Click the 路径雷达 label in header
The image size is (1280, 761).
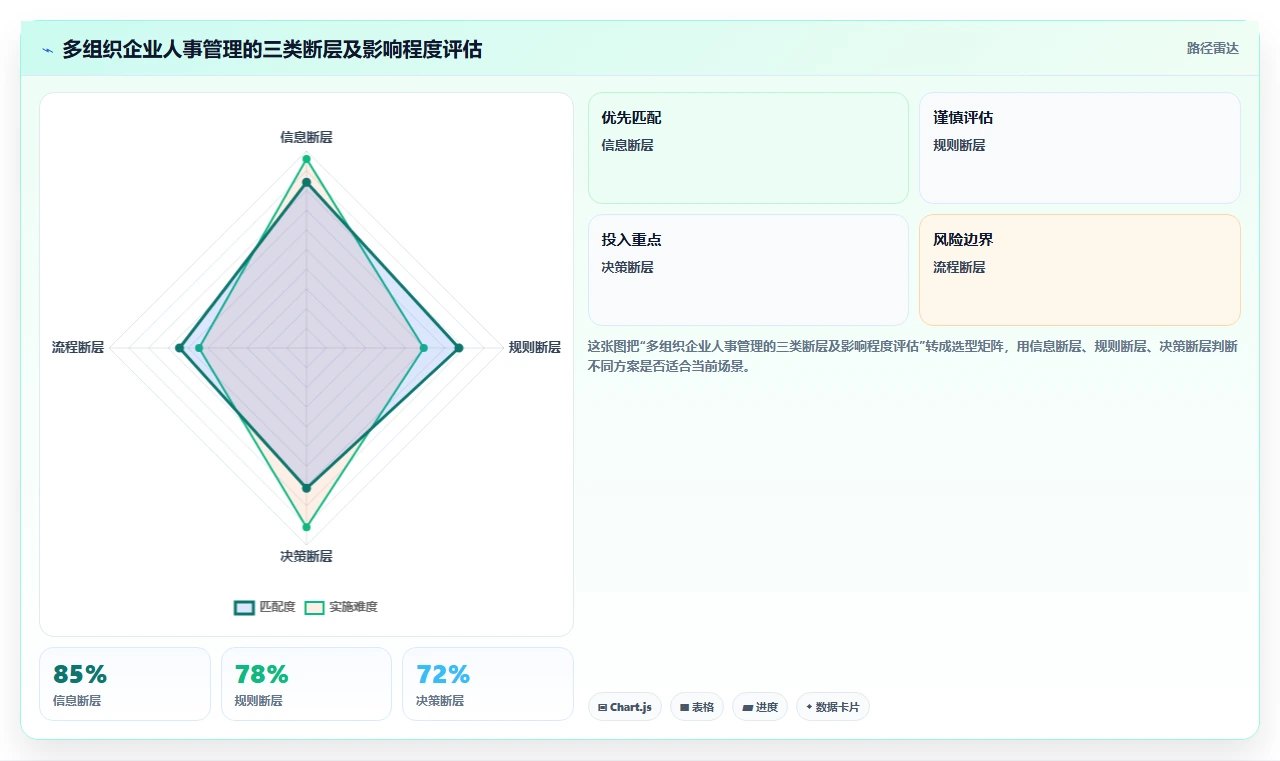point(1212,48)
